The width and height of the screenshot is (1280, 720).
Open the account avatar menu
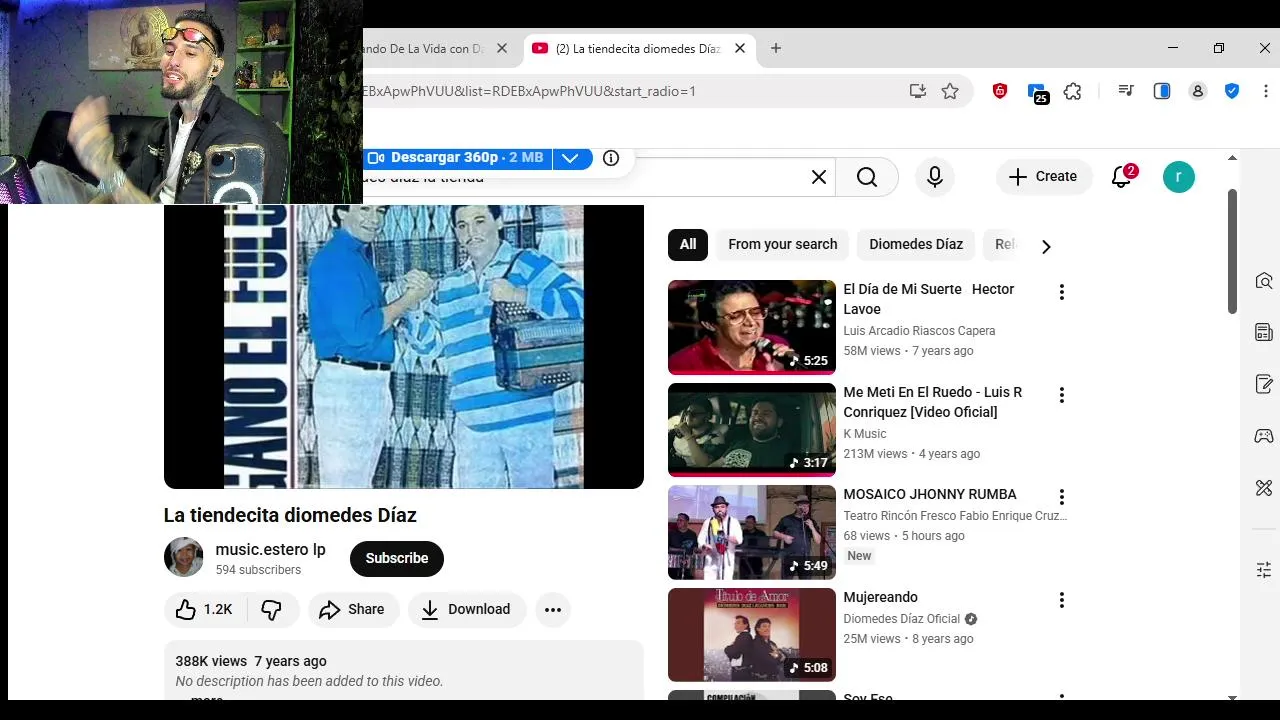pyautogui.click(x=1178, y=177)
